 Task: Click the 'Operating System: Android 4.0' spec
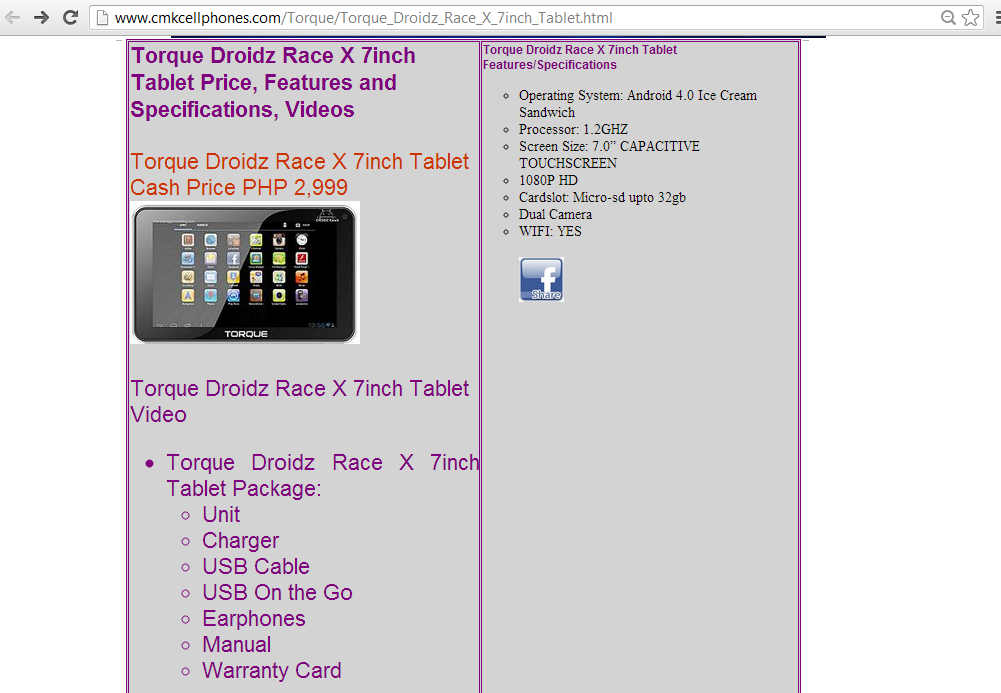[638, 103]
